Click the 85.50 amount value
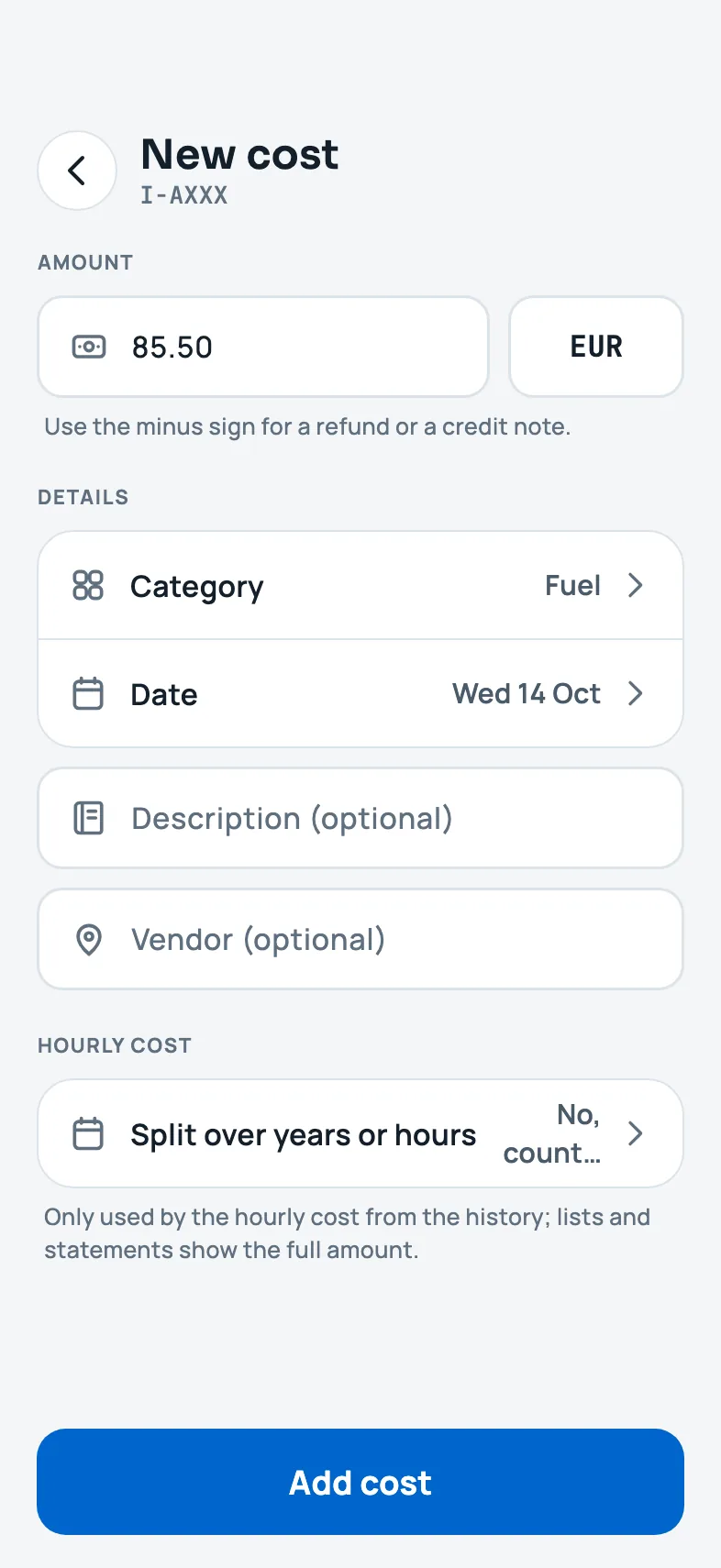Image resolution: width=721 pixels, height=1568 pixels. [x=172, y=348]
